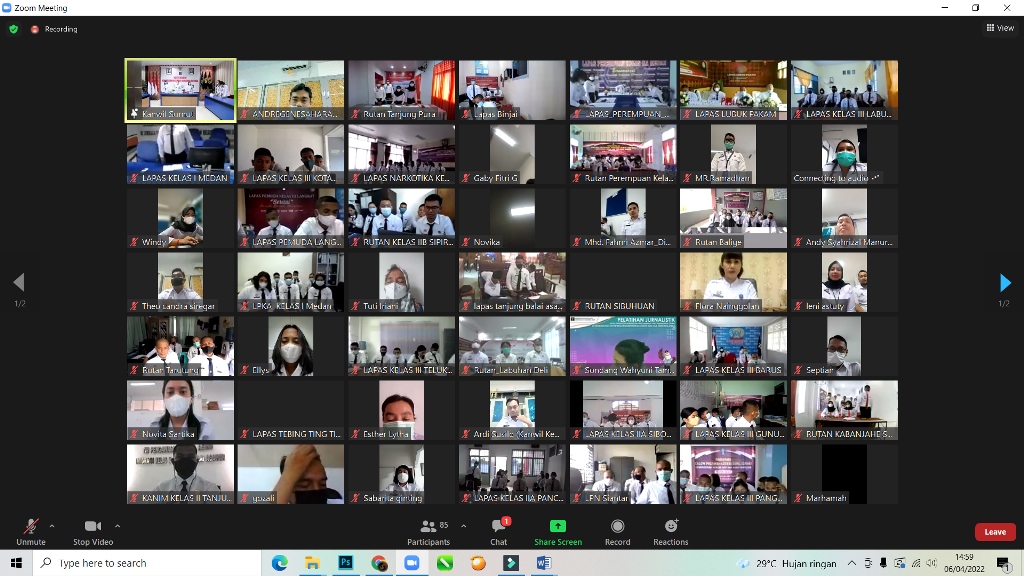
Task: Open the Chat panel
Action: tap(499, 530)
